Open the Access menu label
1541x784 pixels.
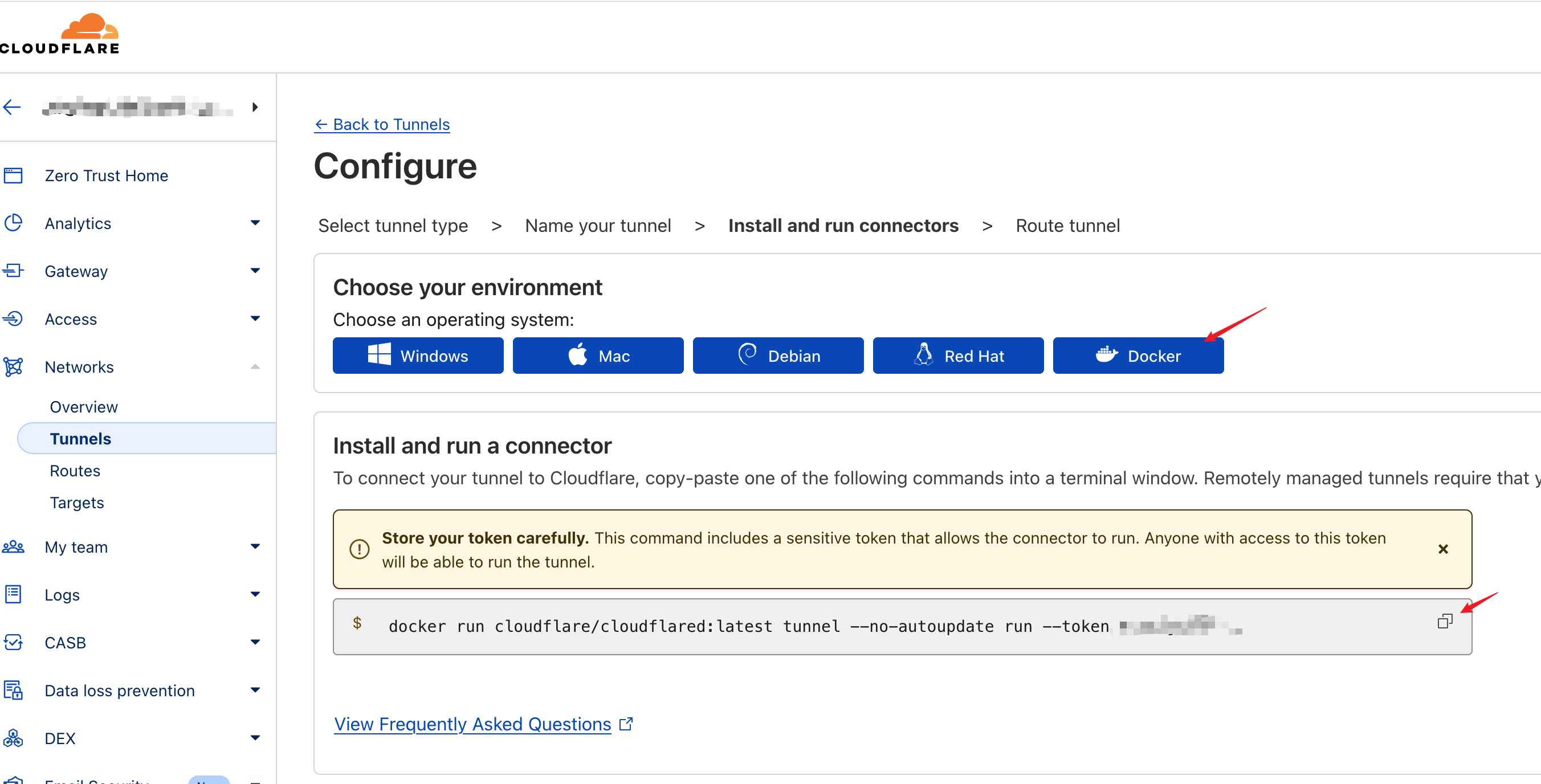[x=71, y=318]
